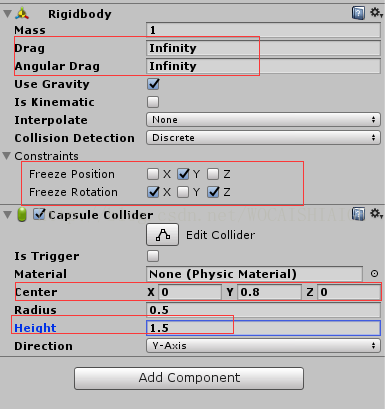Viewport: 385px width, 409px height.
Task: Check Freeze Position Z
Action: coord(213,174)
